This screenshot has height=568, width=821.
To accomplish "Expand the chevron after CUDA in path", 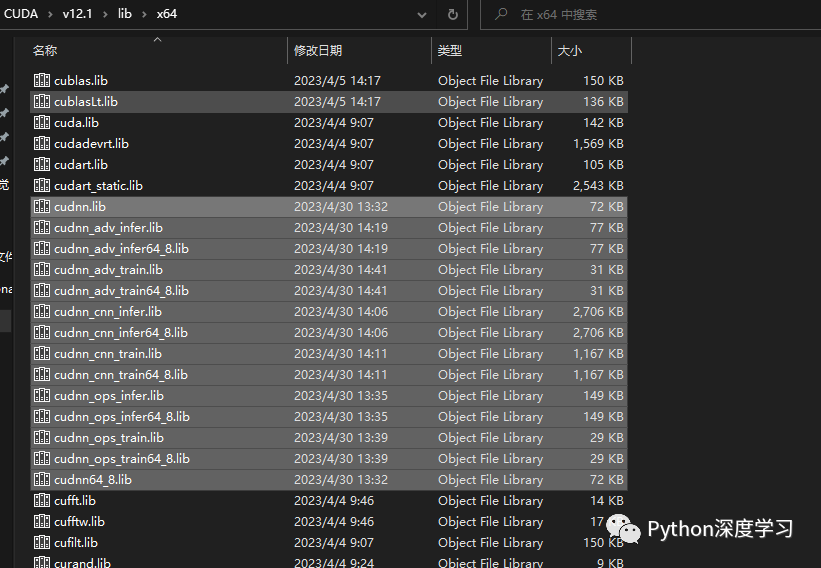I will 50,14.
